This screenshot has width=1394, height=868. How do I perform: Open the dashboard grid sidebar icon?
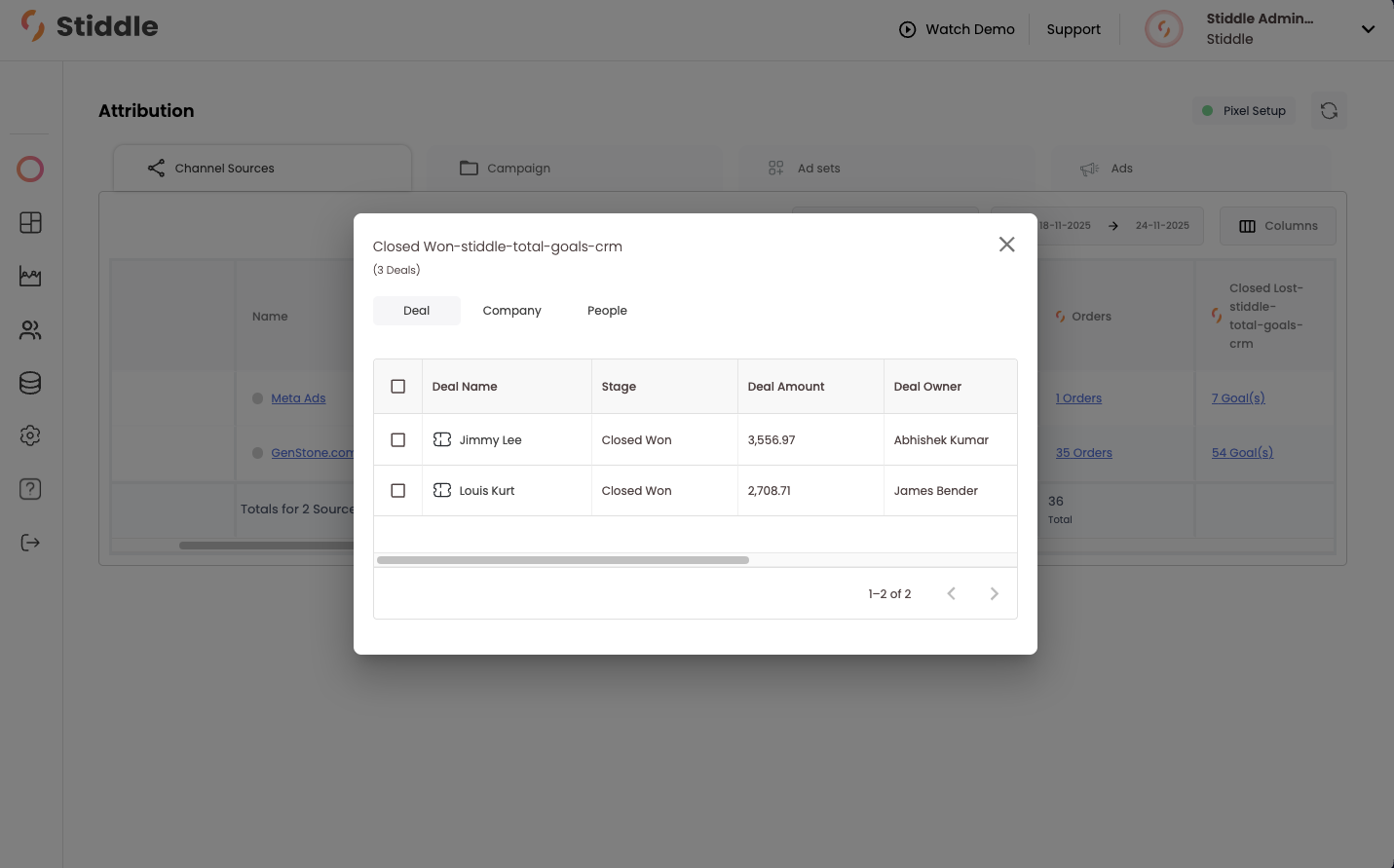pyautogui.click(x=30, y=222)
